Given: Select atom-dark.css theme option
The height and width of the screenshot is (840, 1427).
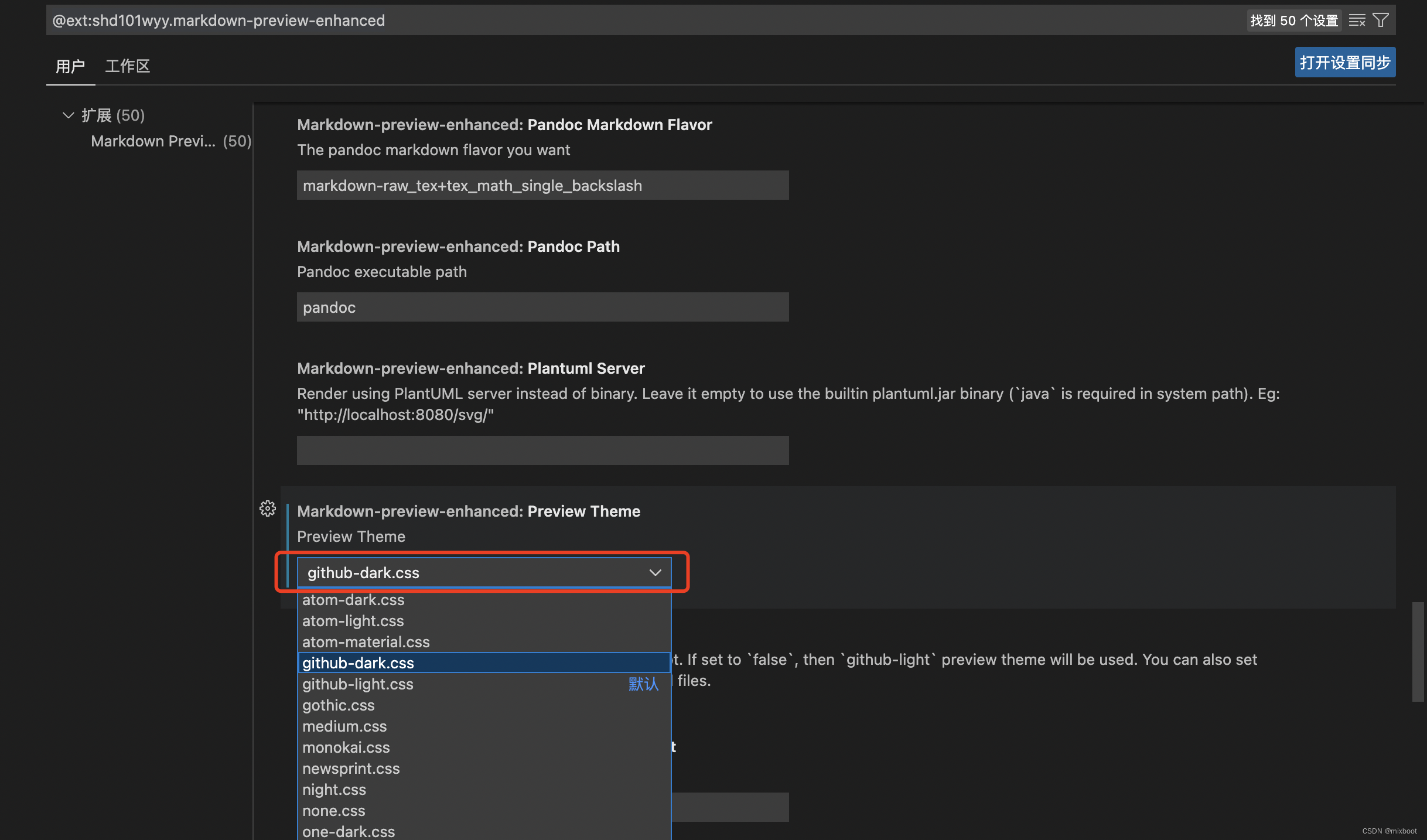Looking at the screenshot, I should (x=353, y=599).
